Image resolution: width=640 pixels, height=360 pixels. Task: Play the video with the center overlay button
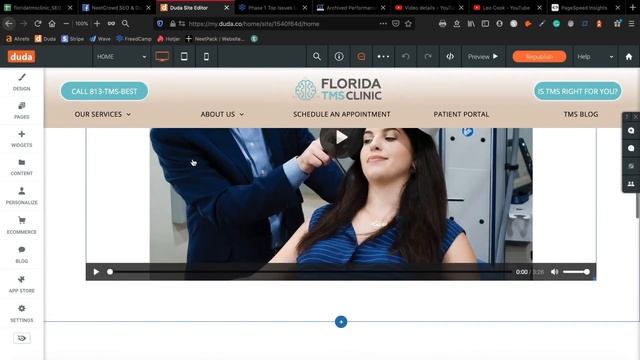click(x=342, y=138)
